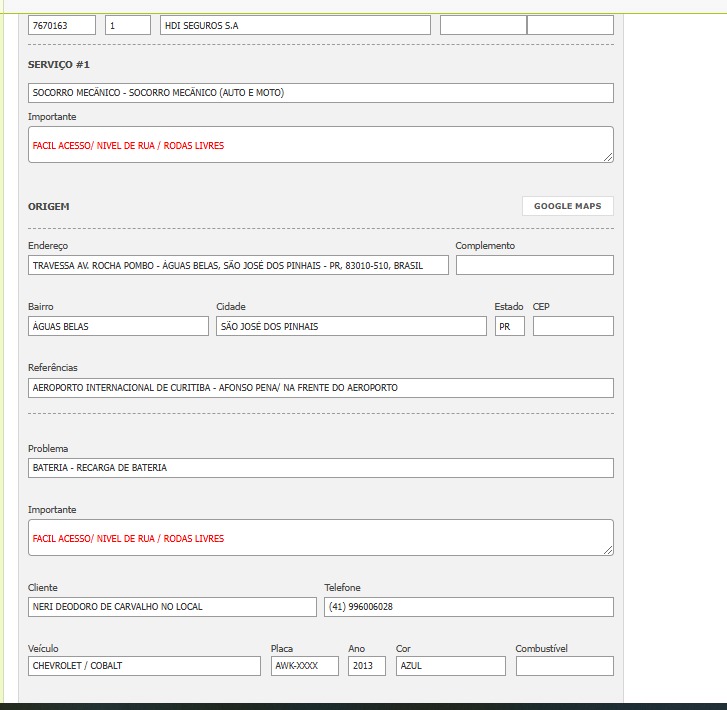727x710 pixels.
Task: Click the Referências text field
Action: click(x=320, y=388)
